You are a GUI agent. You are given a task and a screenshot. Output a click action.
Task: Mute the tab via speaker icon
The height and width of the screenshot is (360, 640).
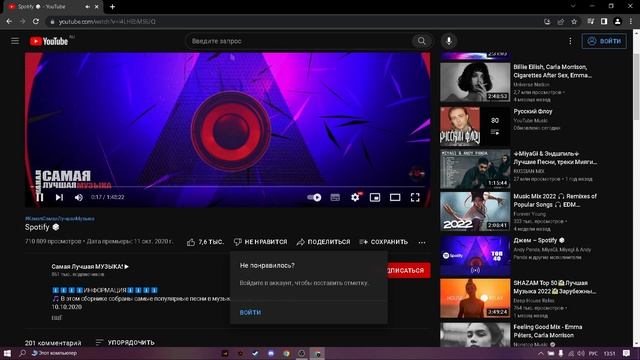tap(88, 7)
